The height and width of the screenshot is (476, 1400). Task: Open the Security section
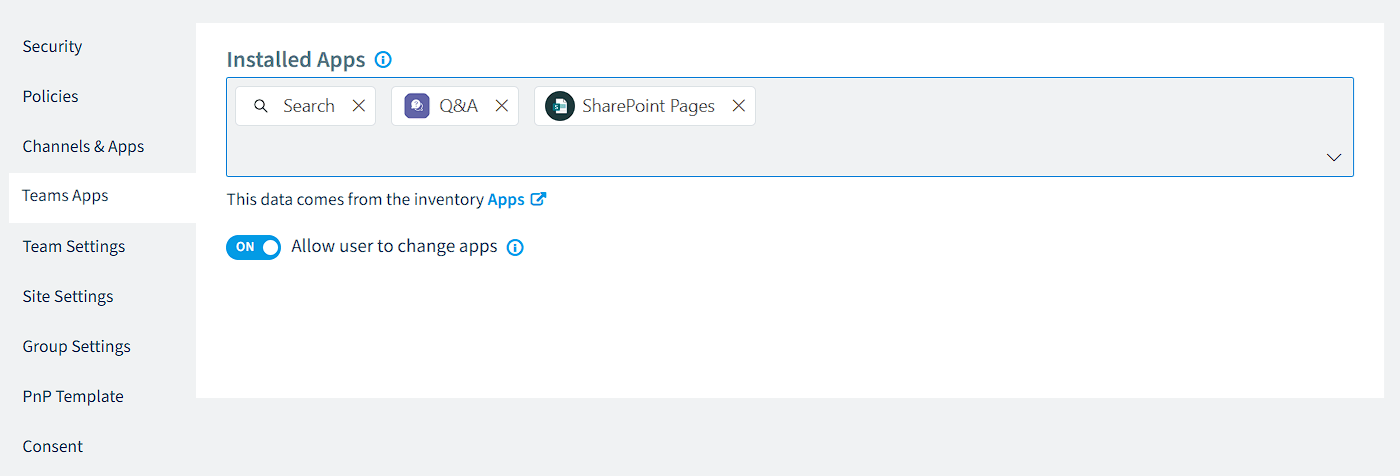tap(53, 46)
